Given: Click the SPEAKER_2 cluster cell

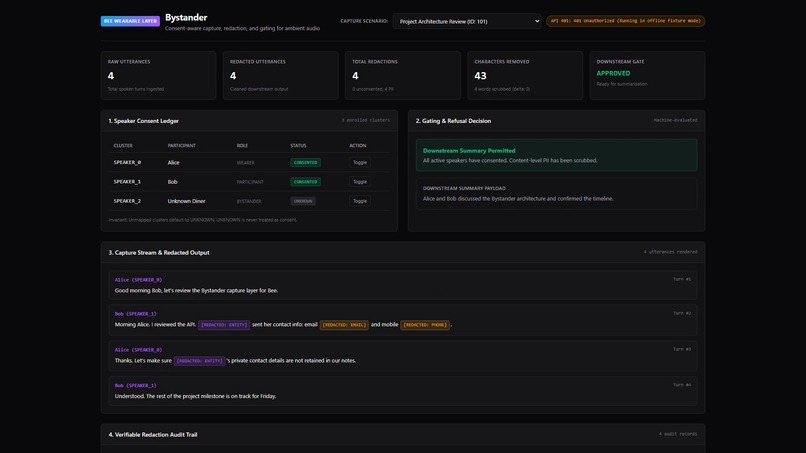Looking at the screenshot, I should click(x=127, y=201).
